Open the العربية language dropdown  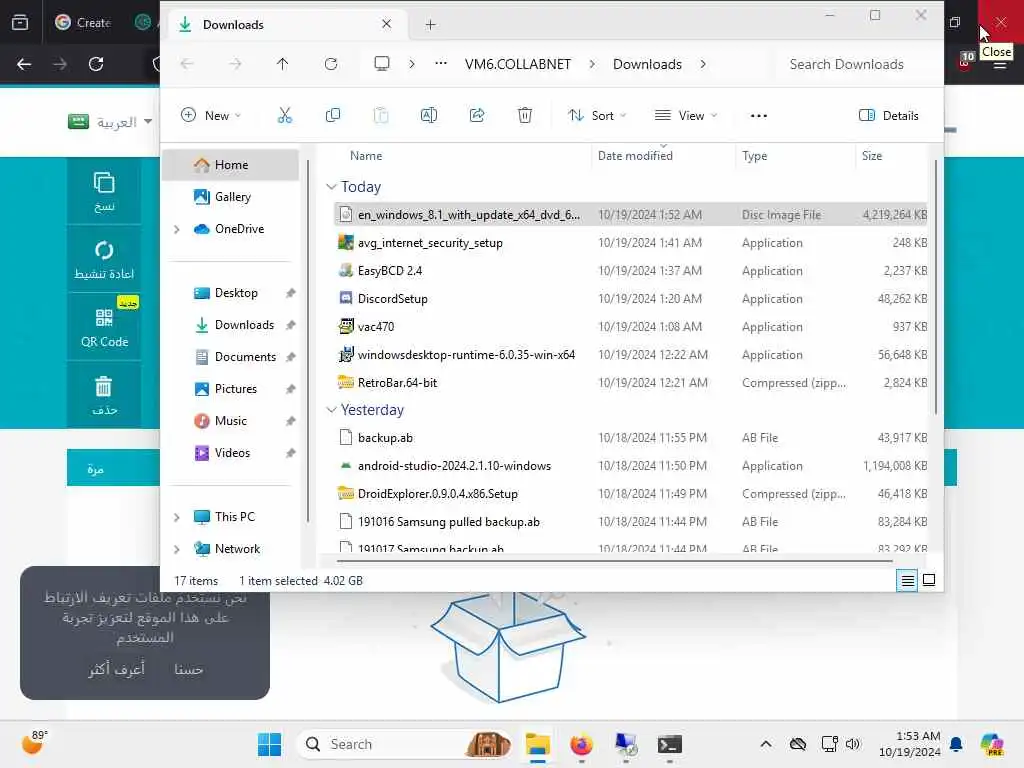click(110, 122)
